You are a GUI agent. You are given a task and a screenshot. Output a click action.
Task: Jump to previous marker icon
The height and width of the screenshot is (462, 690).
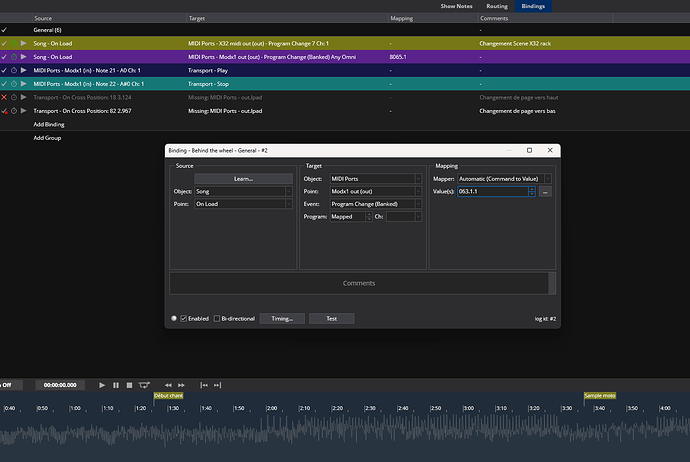click(204, 384)
